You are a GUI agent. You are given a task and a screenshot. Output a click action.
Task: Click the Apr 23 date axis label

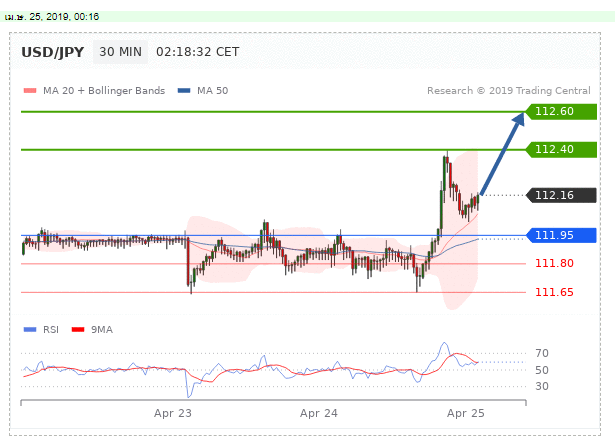click(x=173, y=413)
